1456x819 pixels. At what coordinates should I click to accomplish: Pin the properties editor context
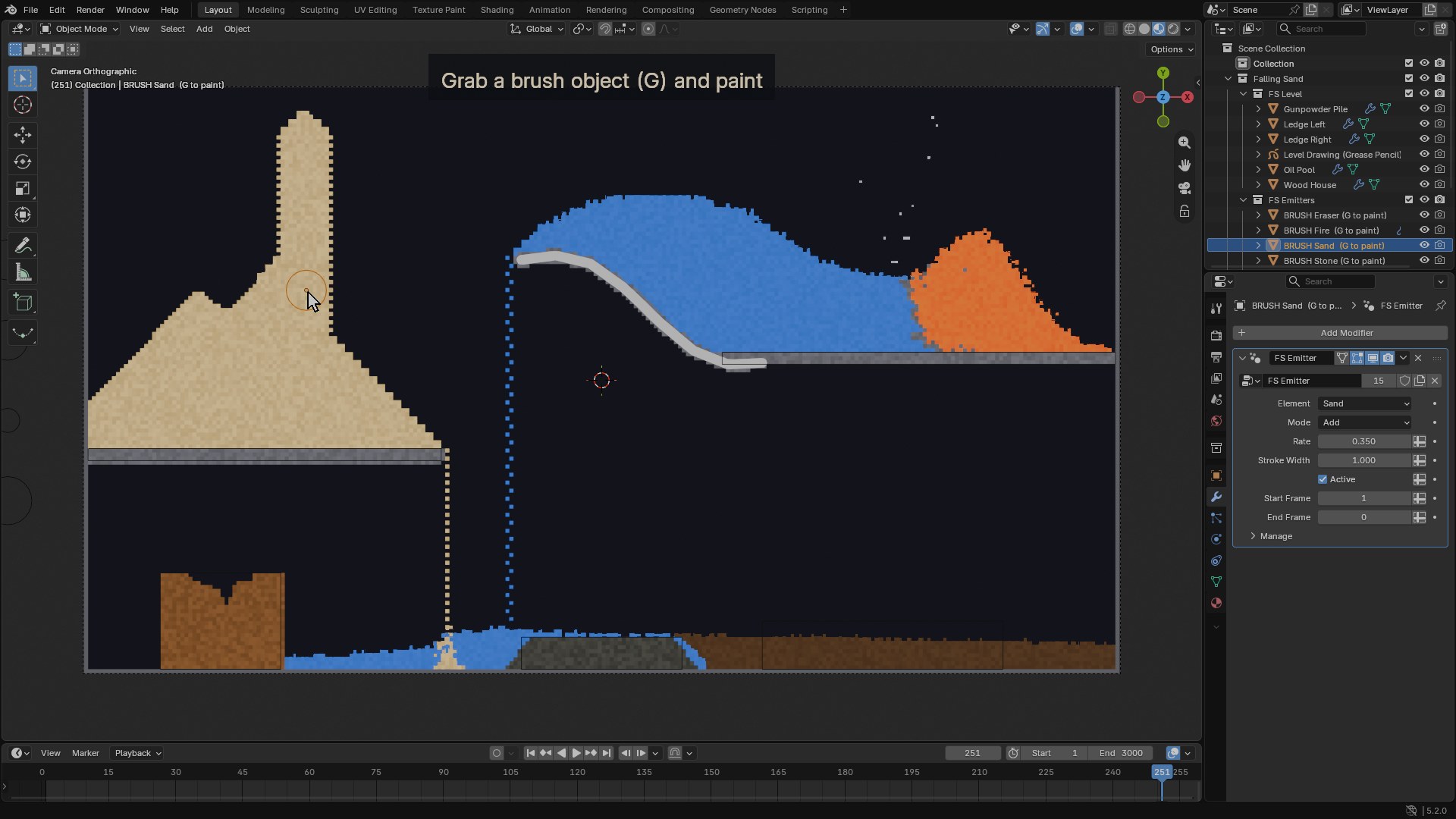pyautogui.click(x=1441, y=306)
